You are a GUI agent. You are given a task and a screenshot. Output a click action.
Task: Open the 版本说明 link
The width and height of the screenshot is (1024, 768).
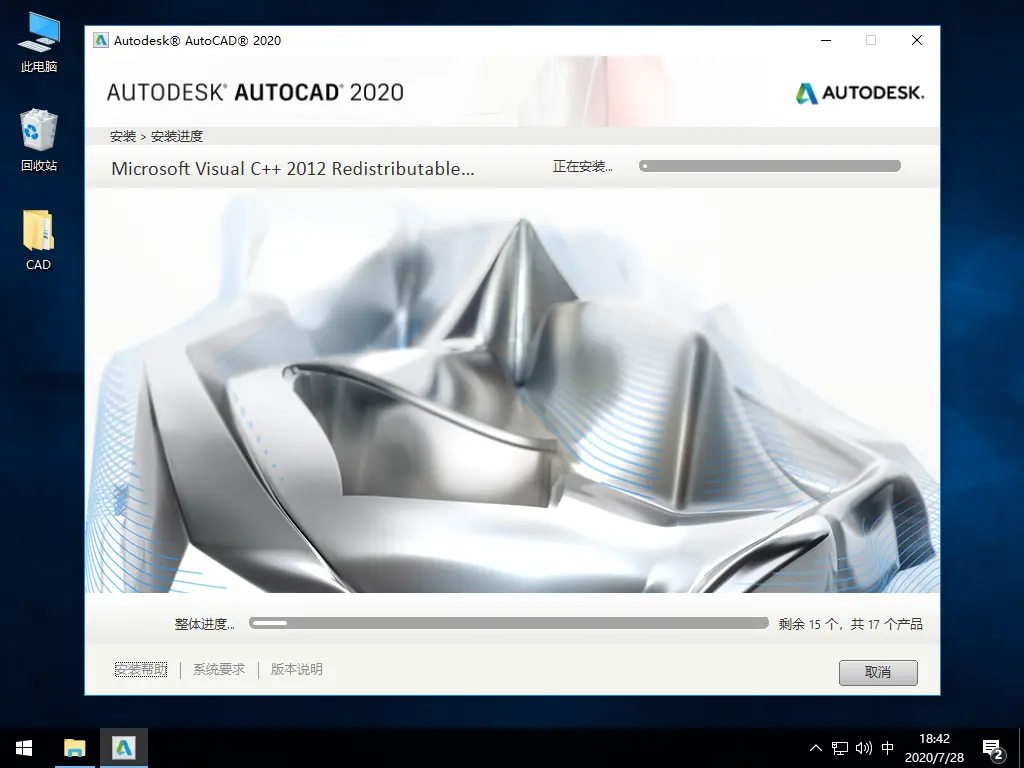296,669
